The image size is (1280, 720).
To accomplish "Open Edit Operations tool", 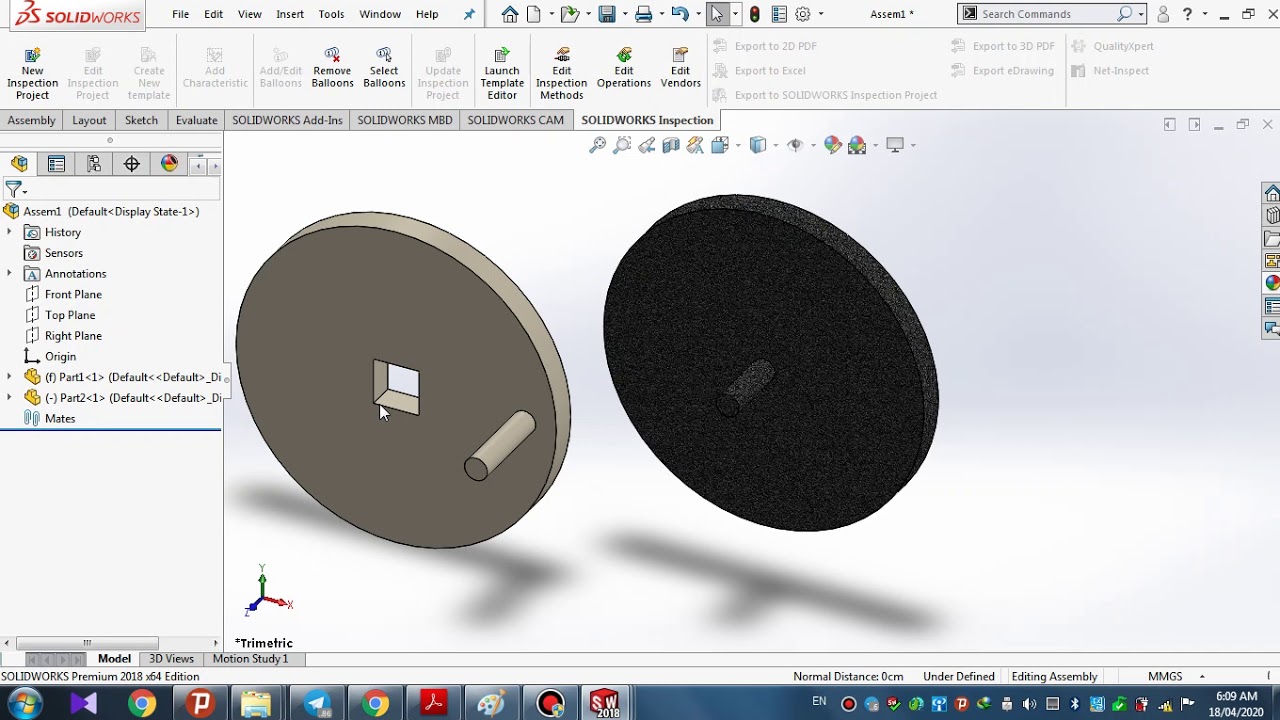I will 624,67.
